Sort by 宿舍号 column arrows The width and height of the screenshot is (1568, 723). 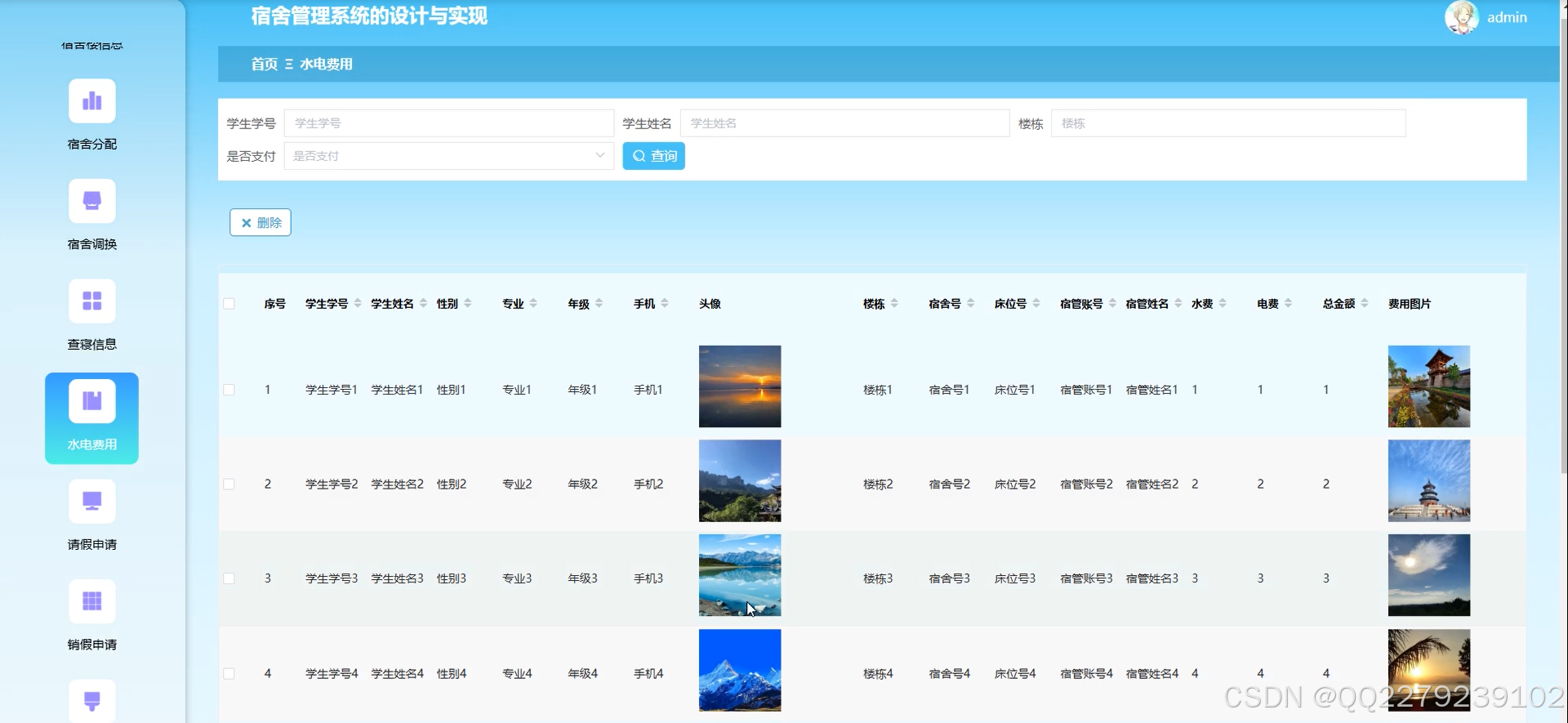pyautogui.click(x=970, y=303)
